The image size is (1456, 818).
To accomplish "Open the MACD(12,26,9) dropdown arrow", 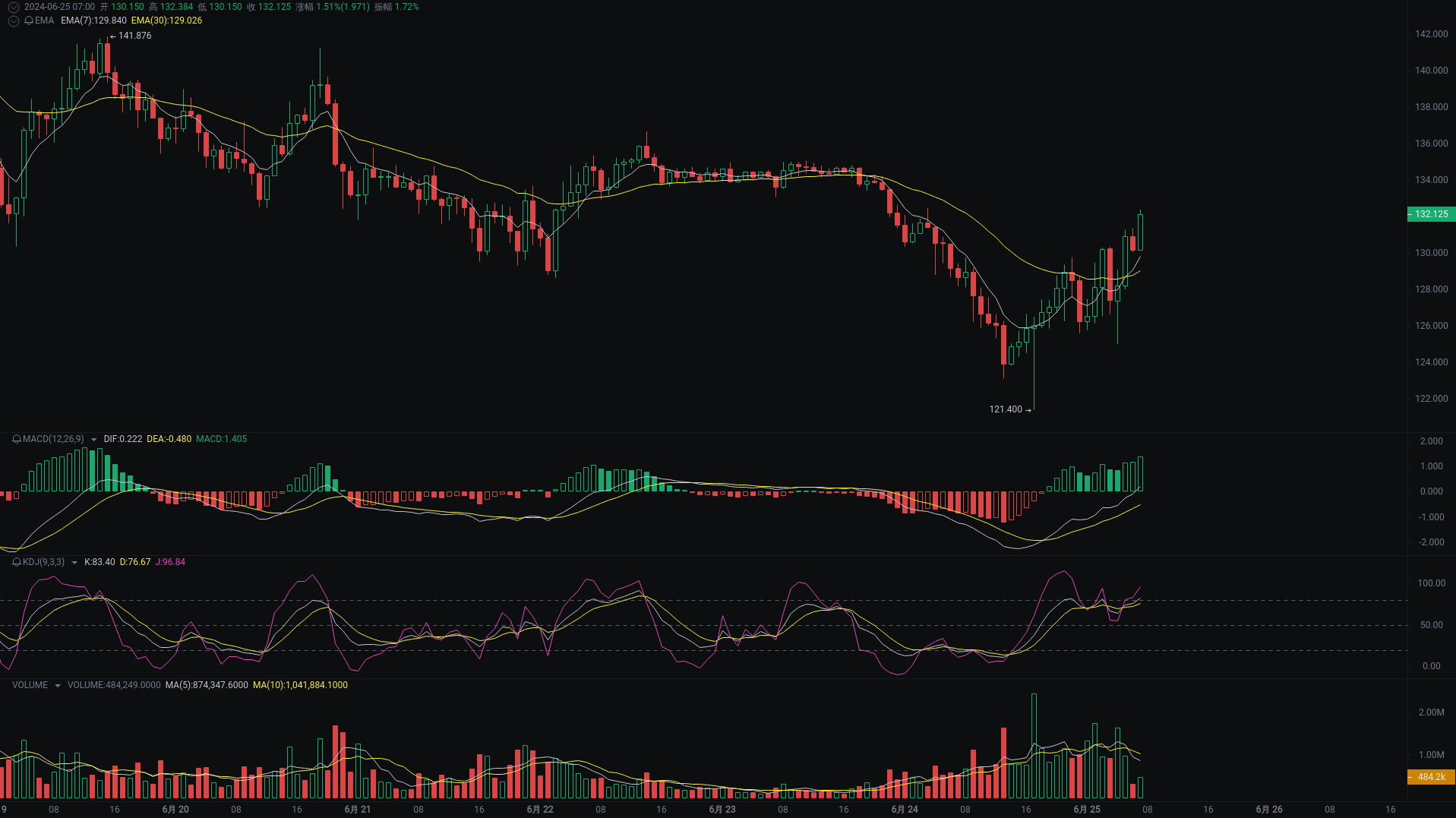I will tap(93, 439).
